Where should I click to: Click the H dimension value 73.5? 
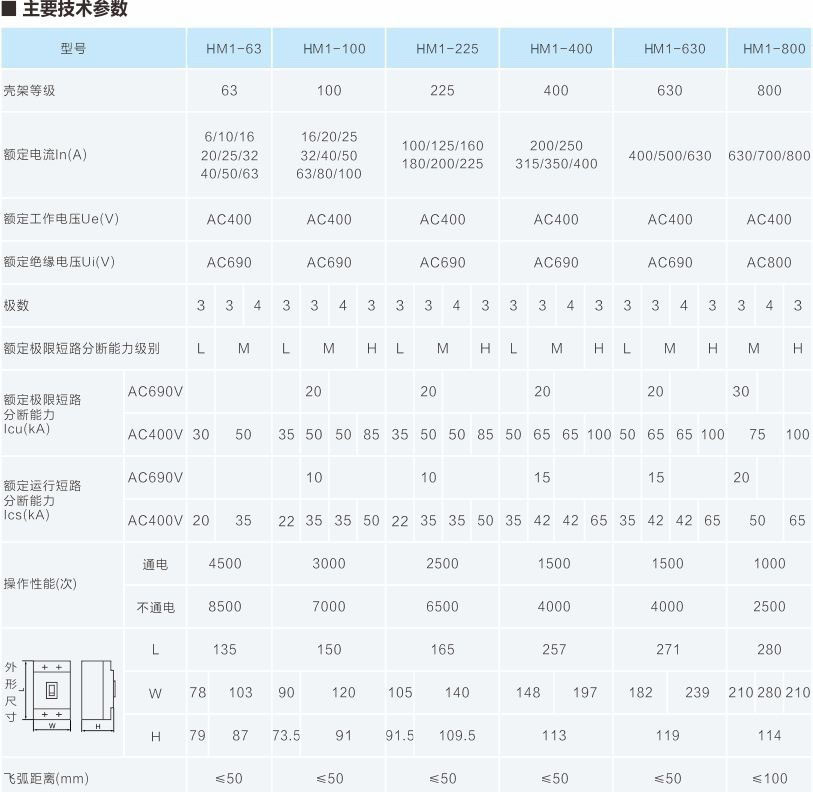[x=286, y=735]
